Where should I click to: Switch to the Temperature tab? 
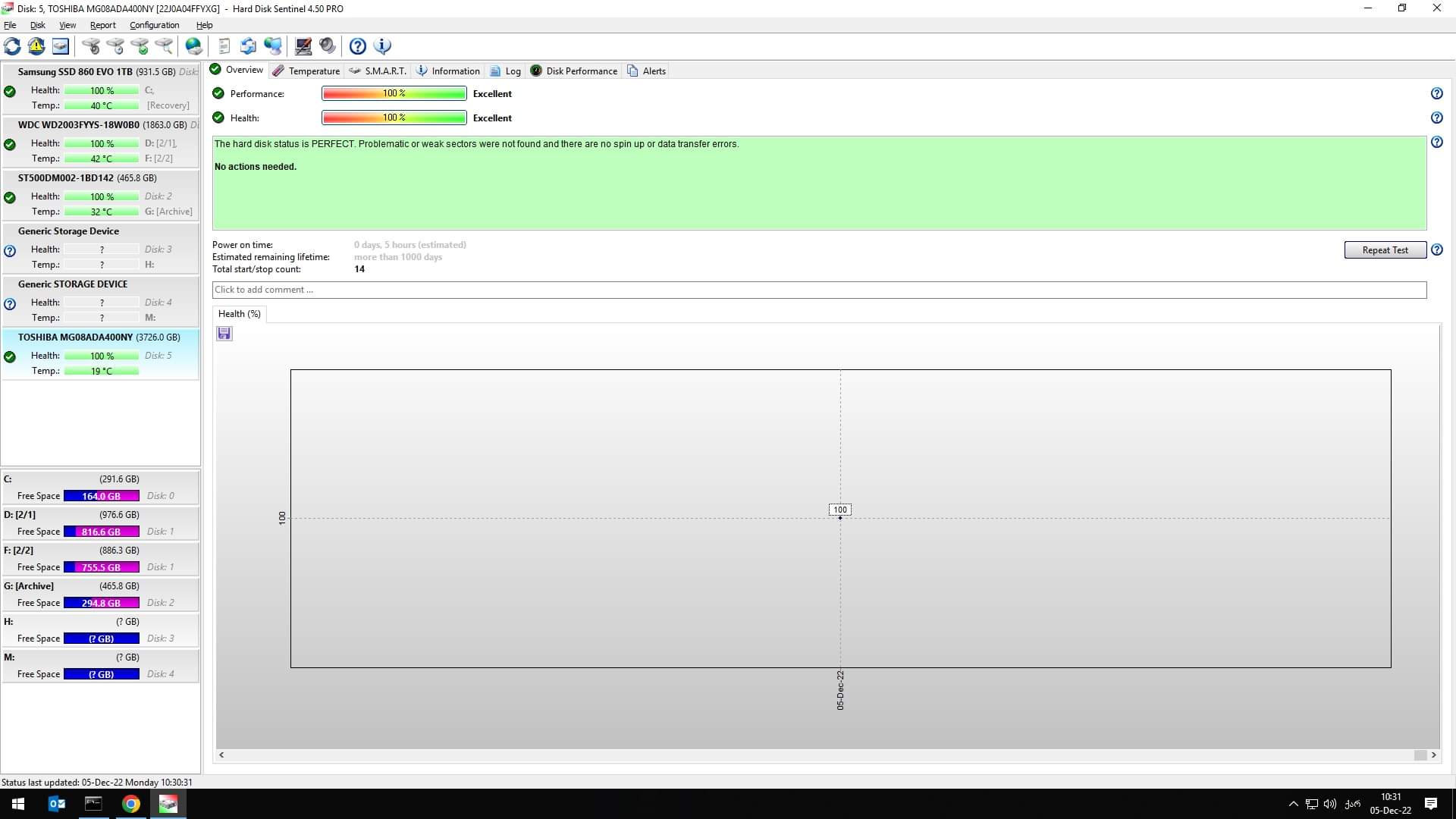[x=306, y=71]
